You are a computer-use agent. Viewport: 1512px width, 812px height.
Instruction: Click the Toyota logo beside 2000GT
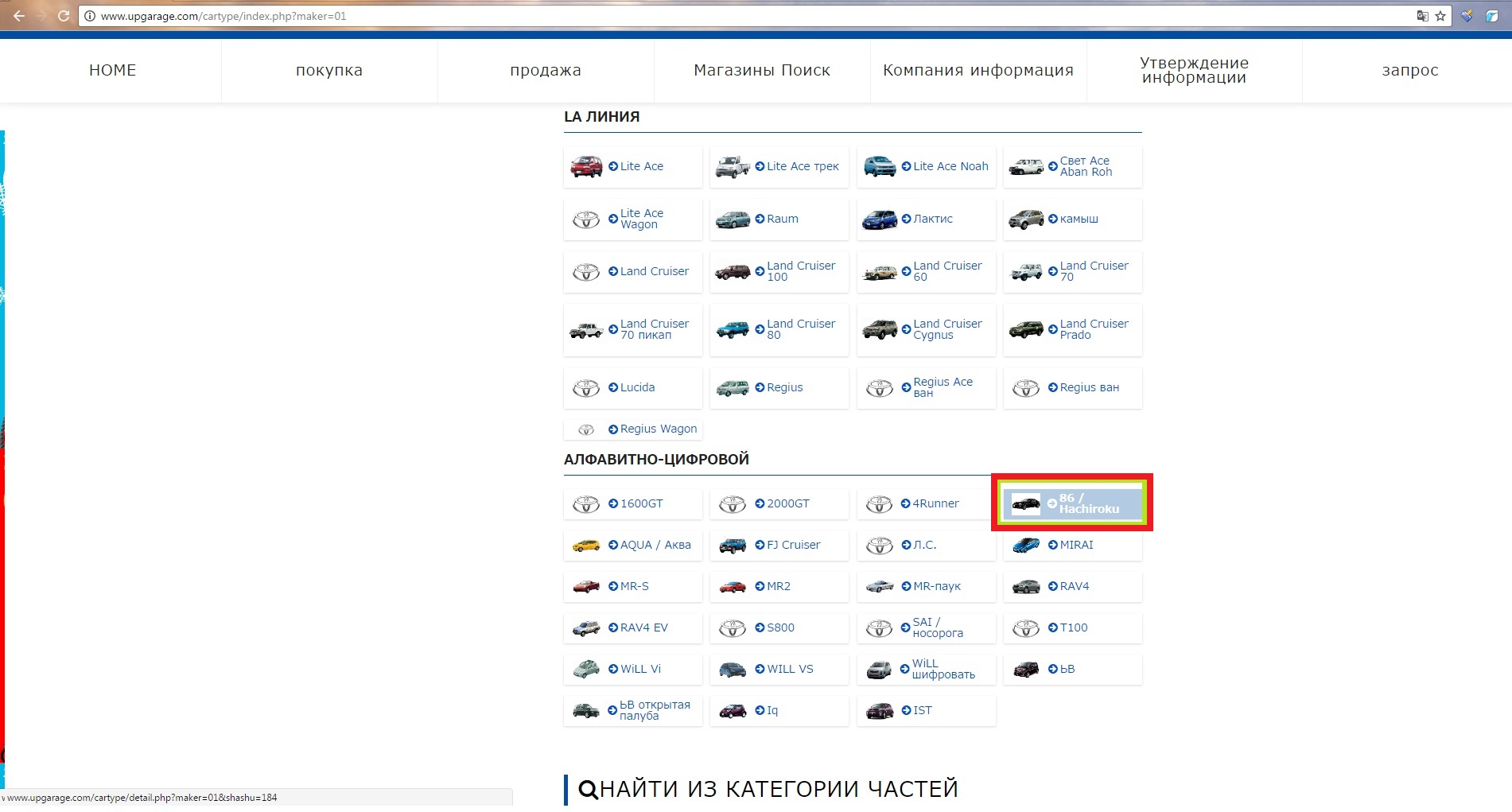tap(733, 504)
